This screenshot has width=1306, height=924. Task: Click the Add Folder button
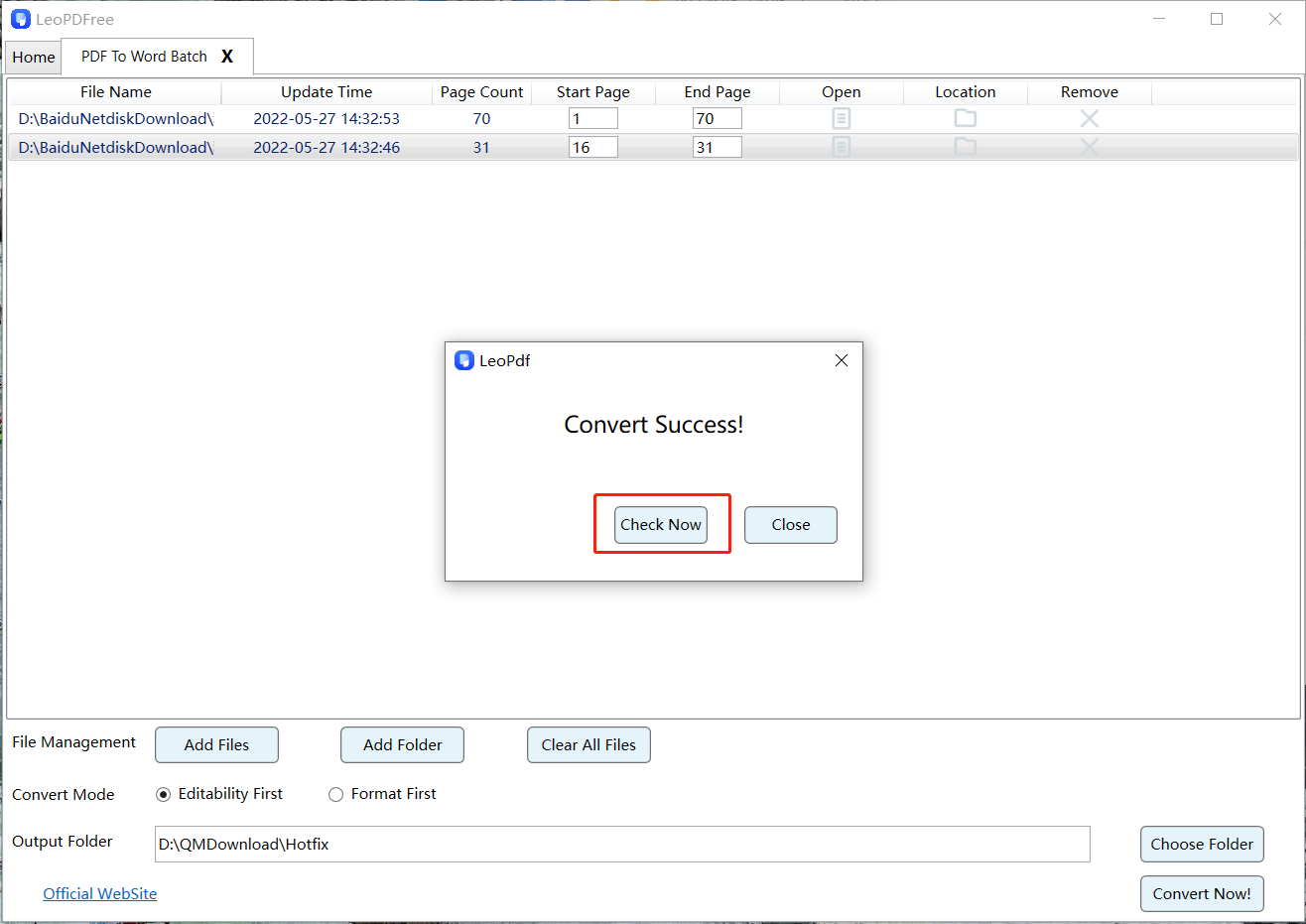coord(402,745)
